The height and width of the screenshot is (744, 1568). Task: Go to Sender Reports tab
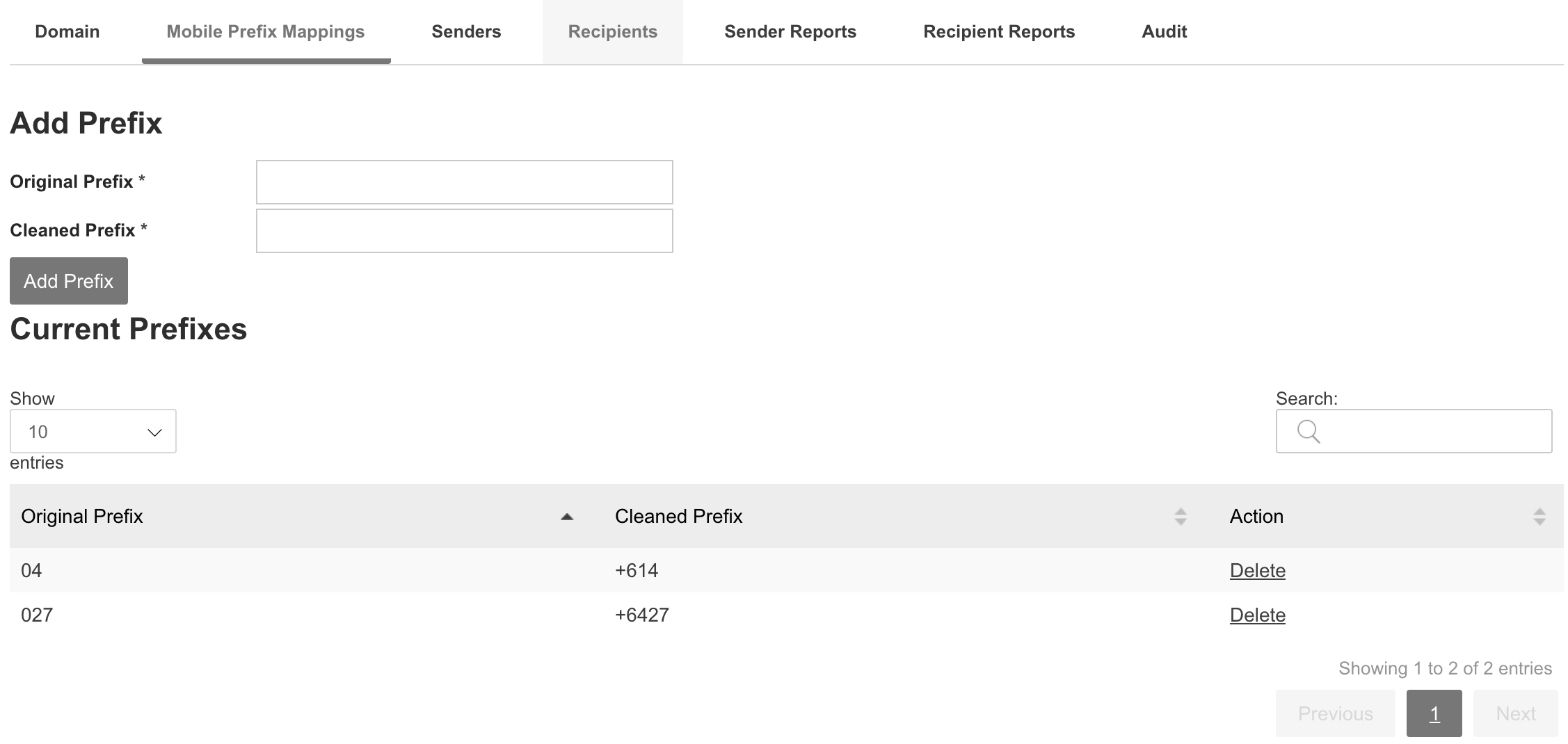[x=790, y=32]
